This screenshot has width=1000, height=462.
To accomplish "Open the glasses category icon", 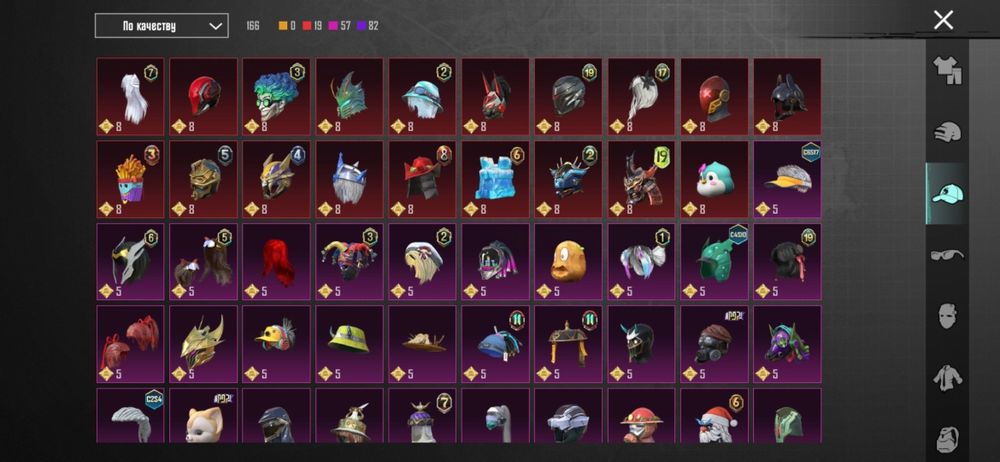I will [x=947, y=255].
